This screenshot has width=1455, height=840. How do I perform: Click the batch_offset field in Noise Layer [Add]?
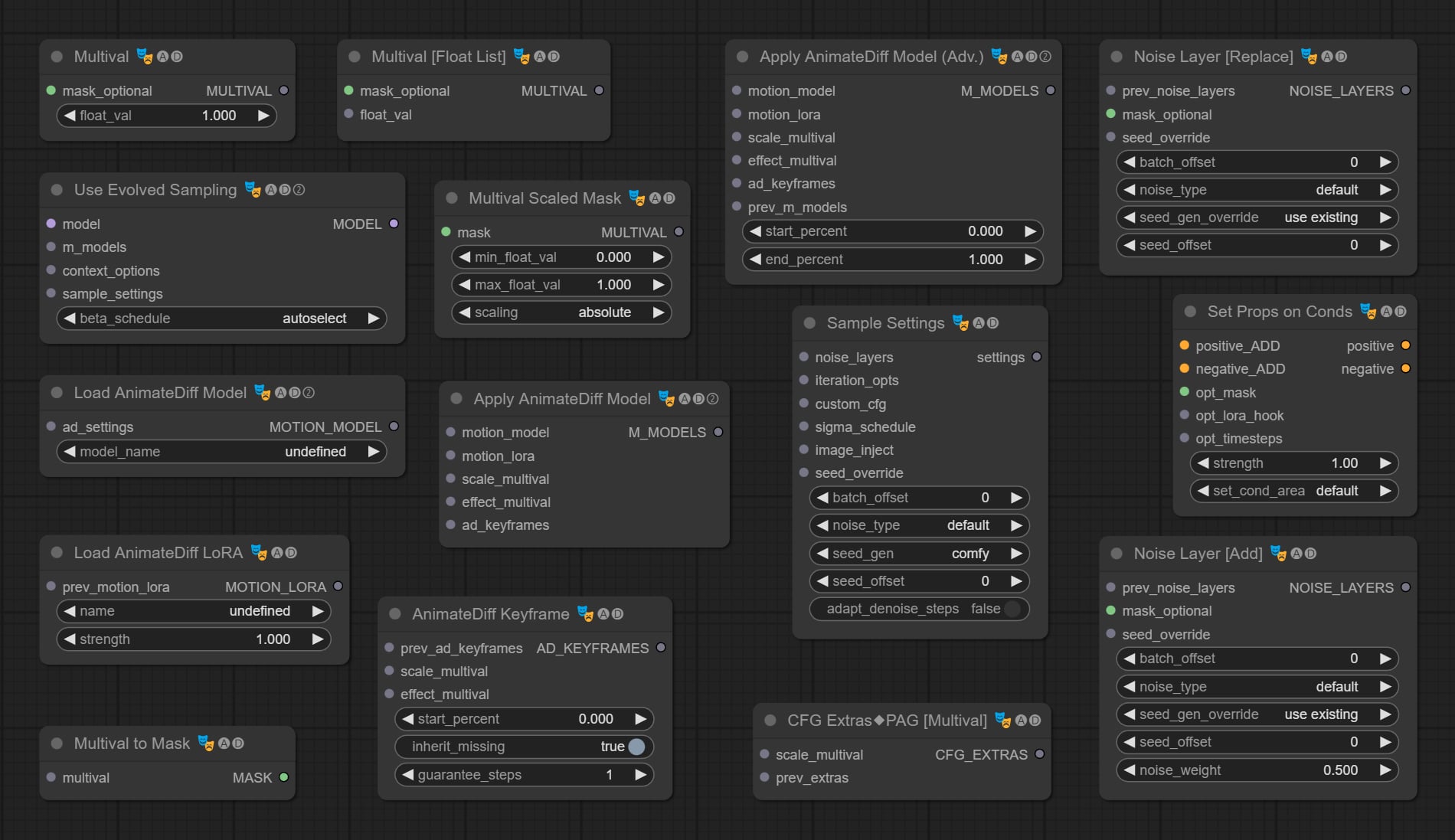tap(1257, 659)
